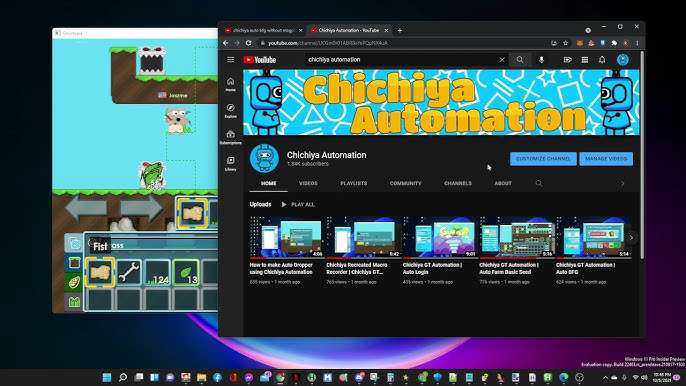Open the Auto Login video thumbnail

(440, 237)
